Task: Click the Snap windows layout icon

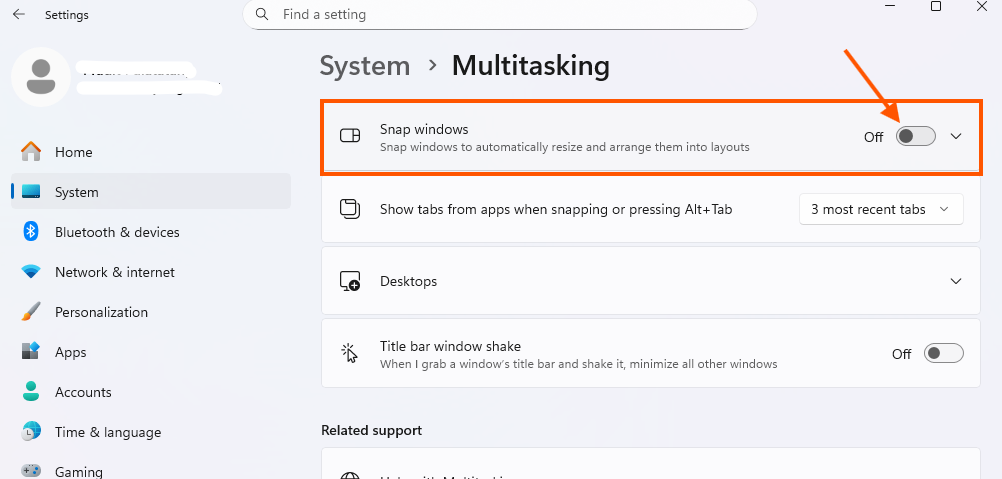Action: pos(350,137)
